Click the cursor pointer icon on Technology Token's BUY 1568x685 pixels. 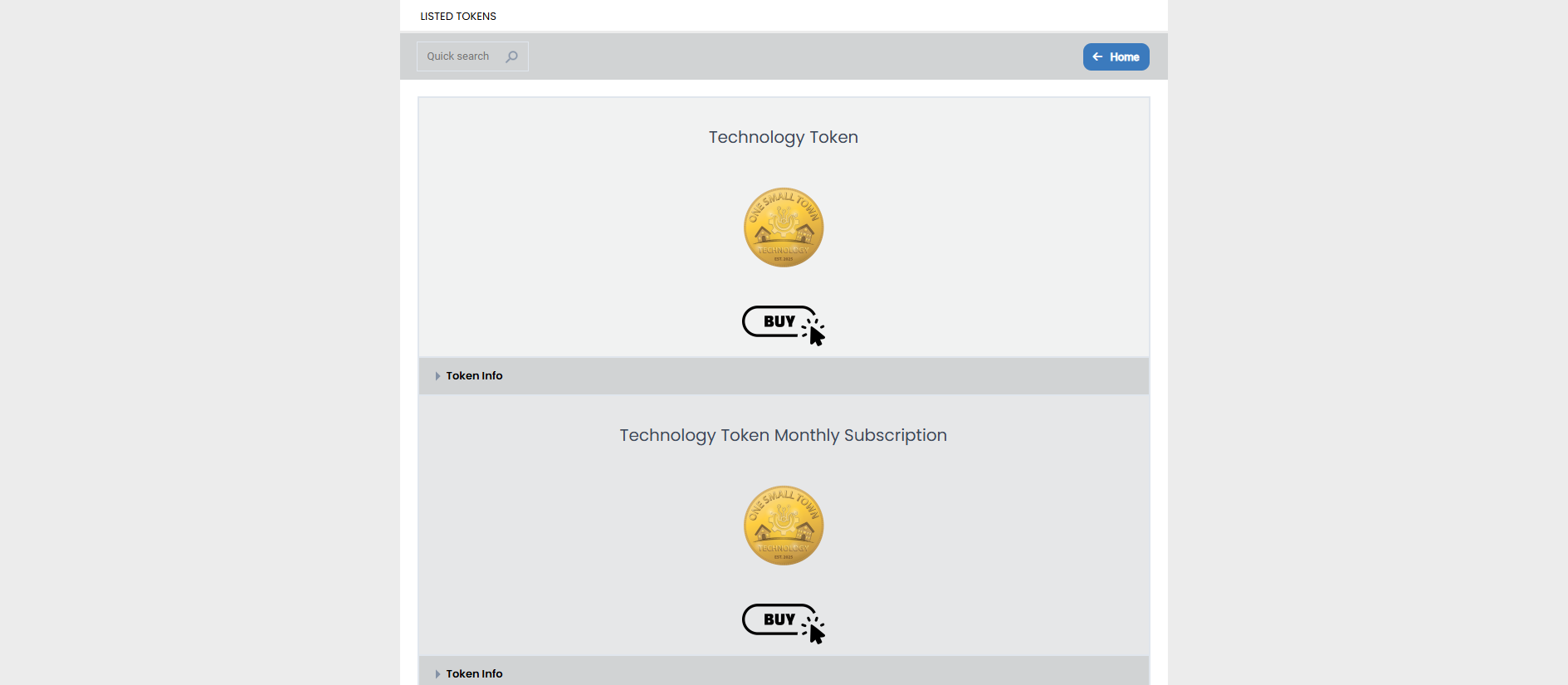816,334
